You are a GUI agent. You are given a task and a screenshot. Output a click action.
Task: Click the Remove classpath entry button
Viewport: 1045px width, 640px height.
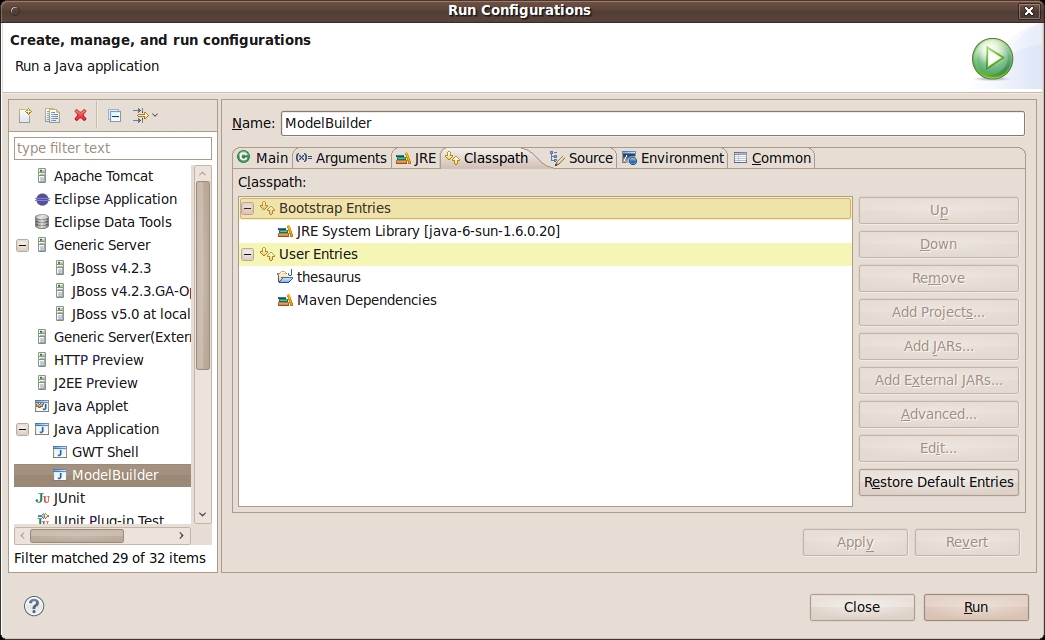tap(938, 278)
